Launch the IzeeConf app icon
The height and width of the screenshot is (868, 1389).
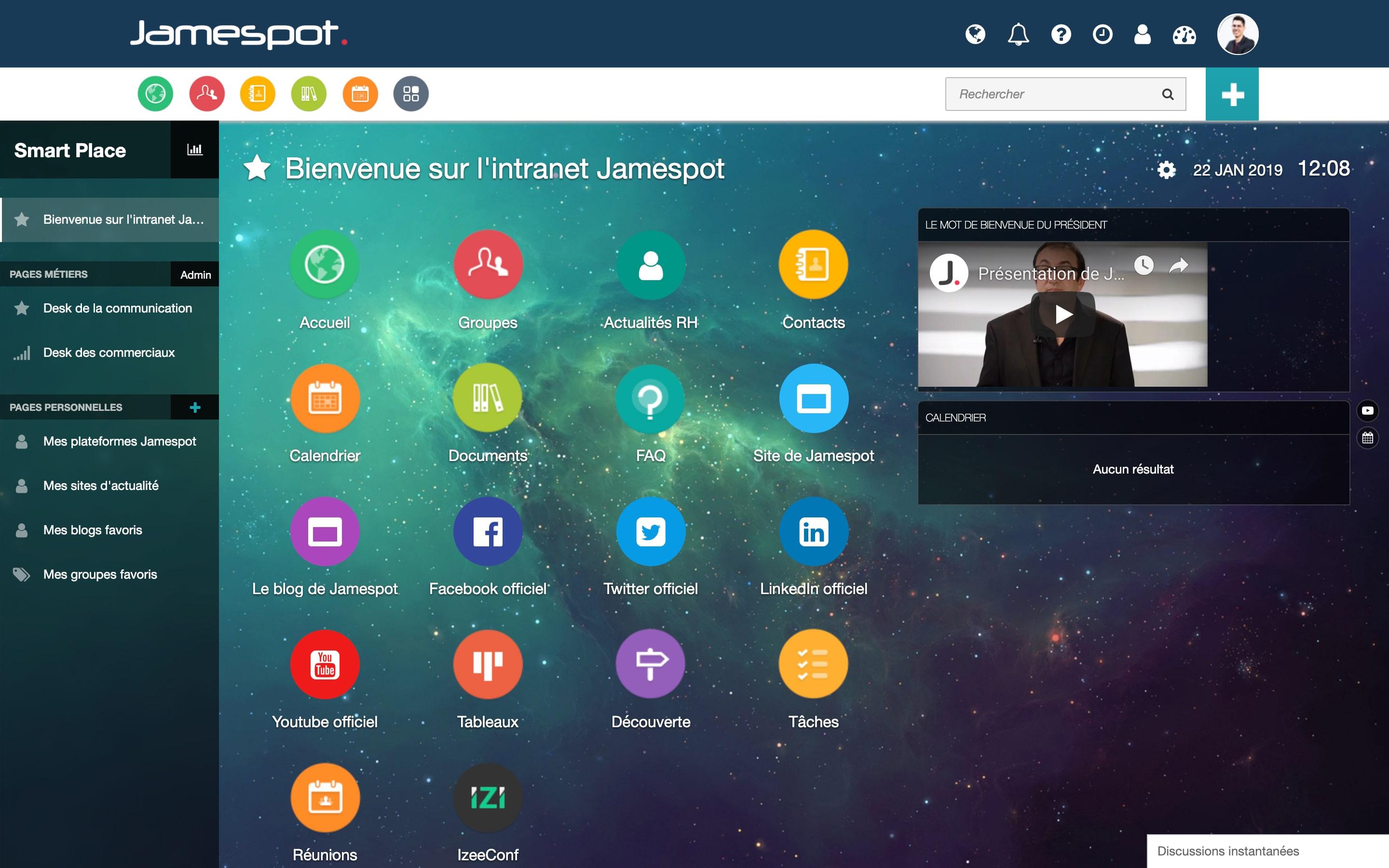coord(487,798)
